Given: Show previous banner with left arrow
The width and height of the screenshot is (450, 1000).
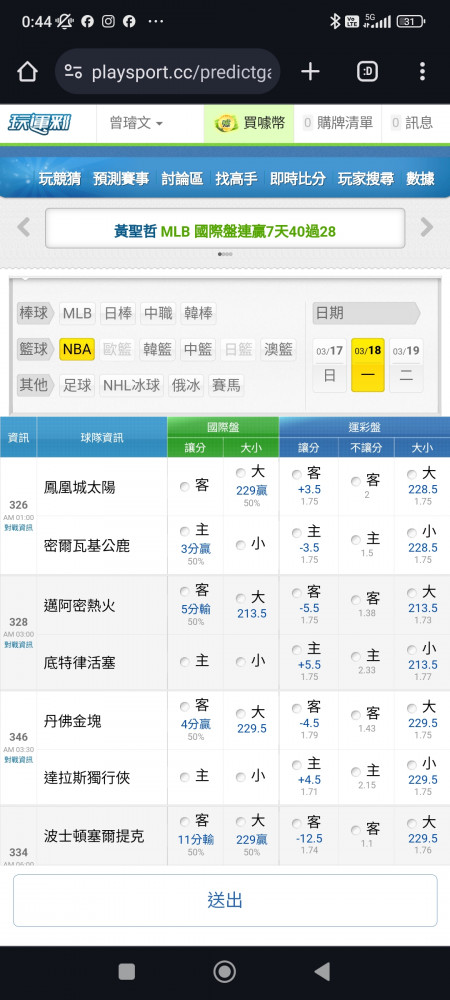Looking at the screenshot, I should click(x=24, y=227).
